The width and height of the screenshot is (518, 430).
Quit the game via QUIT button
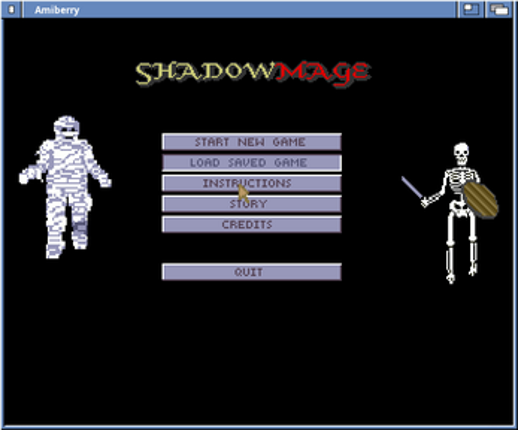(252, 272)
